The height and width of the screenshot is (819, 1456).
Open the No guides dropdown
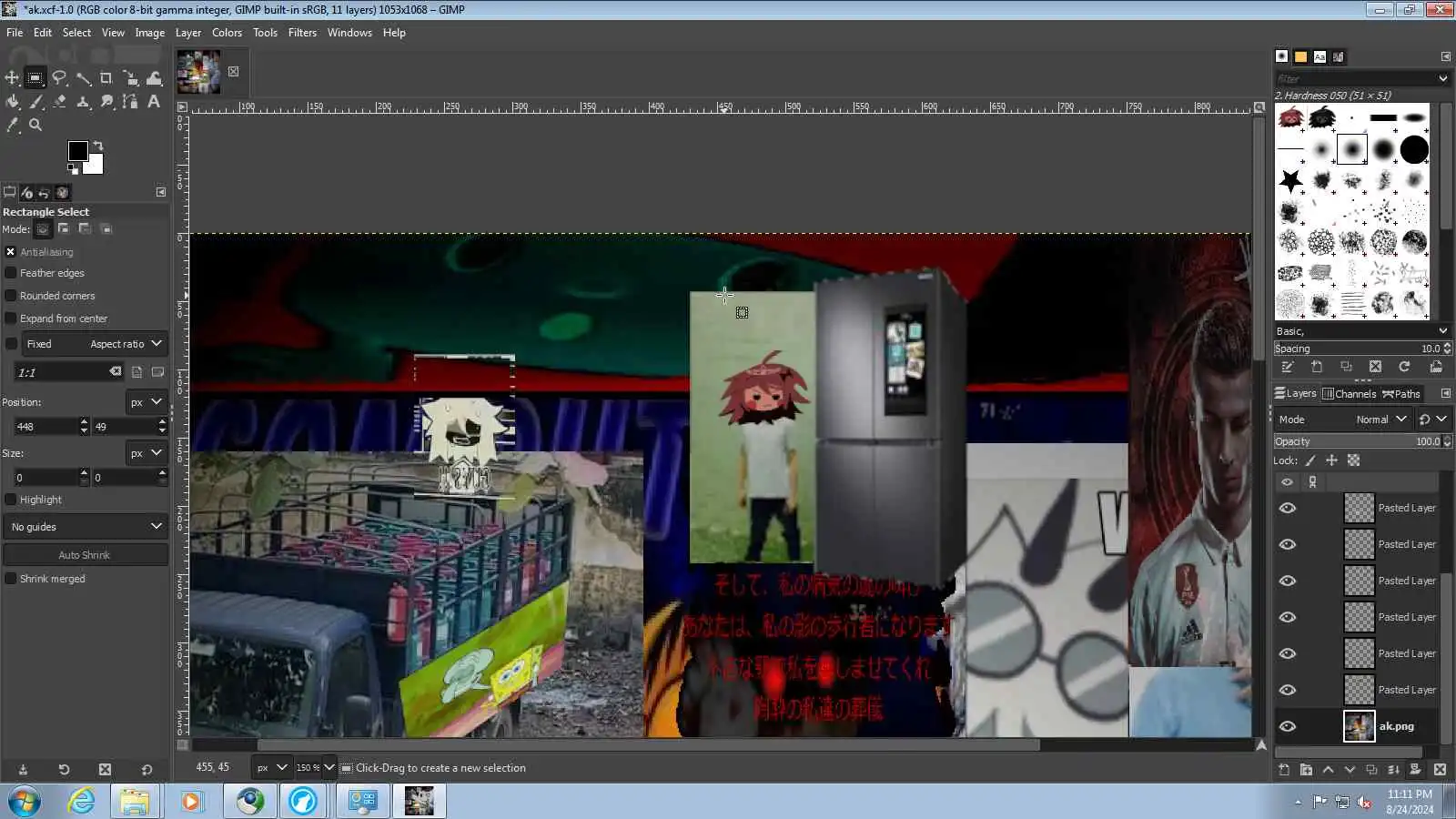pos(86,527)
